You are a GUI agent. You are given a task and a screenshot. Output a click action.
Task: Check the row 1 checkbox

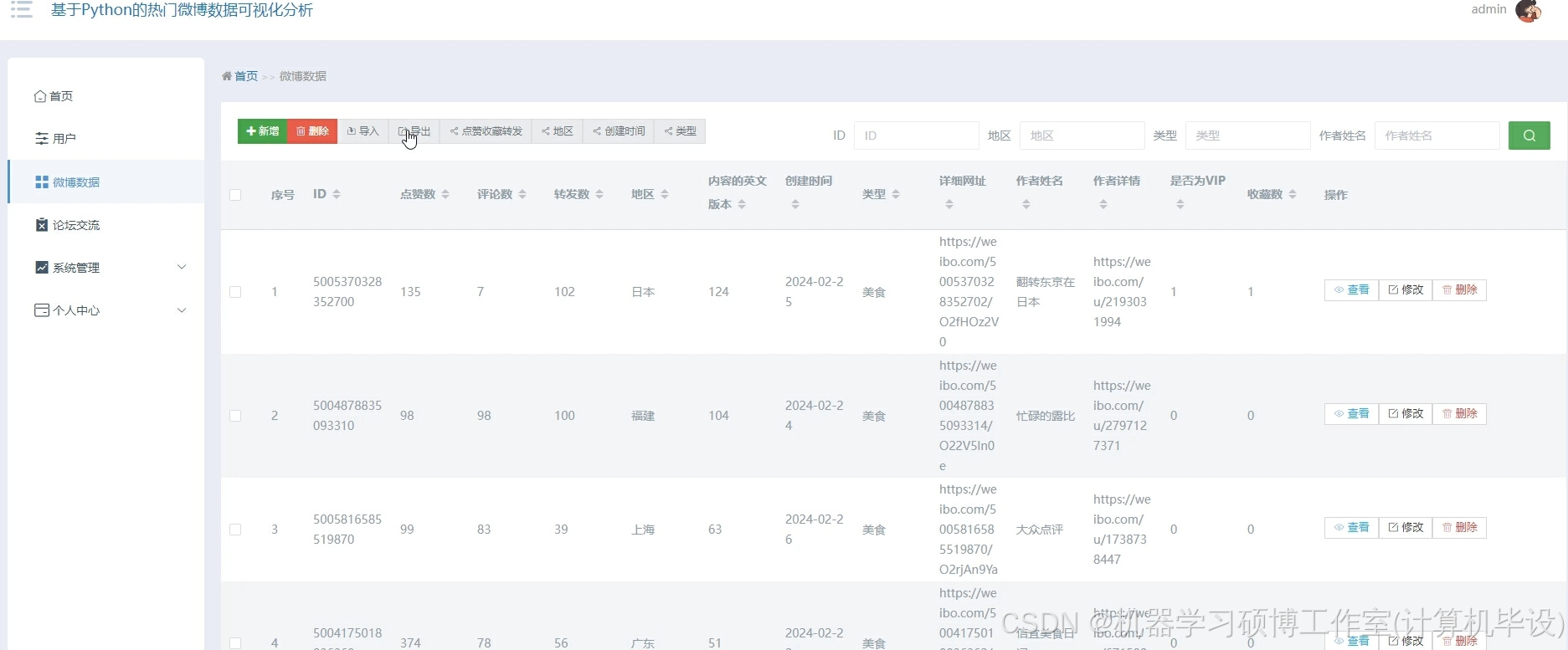tap(235, 292)
